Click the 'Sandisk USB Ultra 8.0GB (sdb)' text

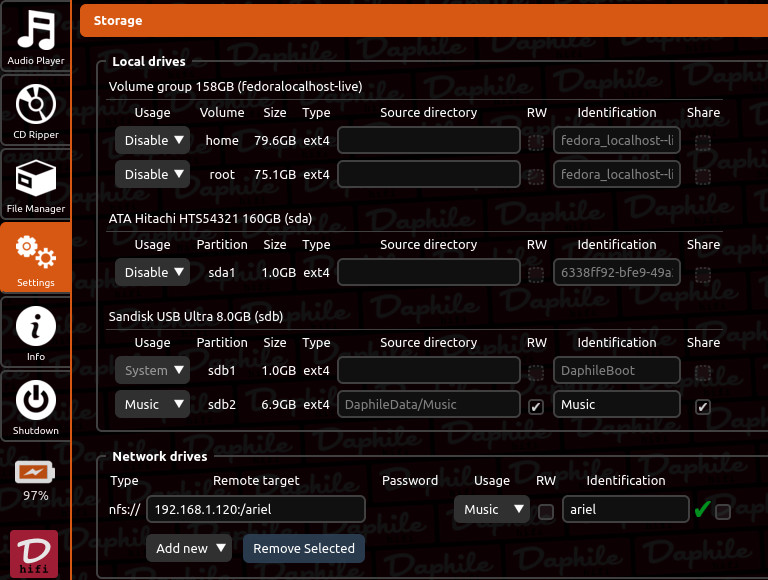click(196, 316)
